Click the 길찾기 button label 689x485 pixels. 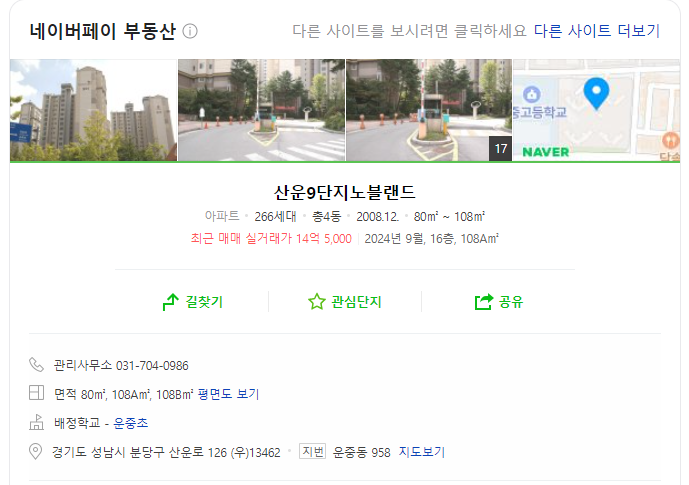pyautogui.click(x=204, y=302)
